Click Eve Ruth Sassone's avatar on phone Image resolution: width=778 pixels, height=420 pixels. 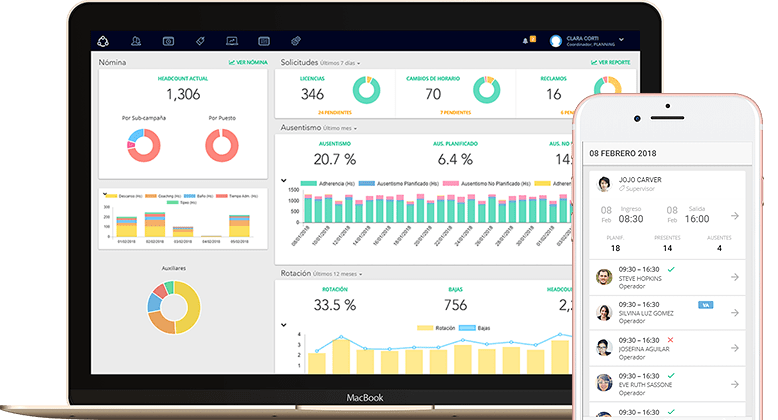tap(604, 383)
